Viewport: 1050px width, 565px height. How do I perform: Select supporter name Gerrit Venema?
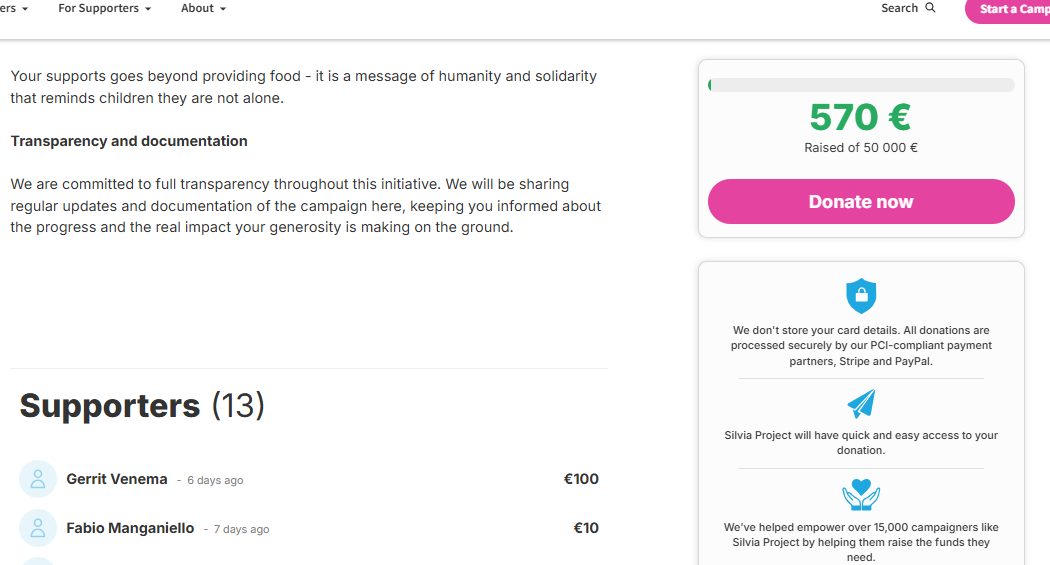(117, 479)
